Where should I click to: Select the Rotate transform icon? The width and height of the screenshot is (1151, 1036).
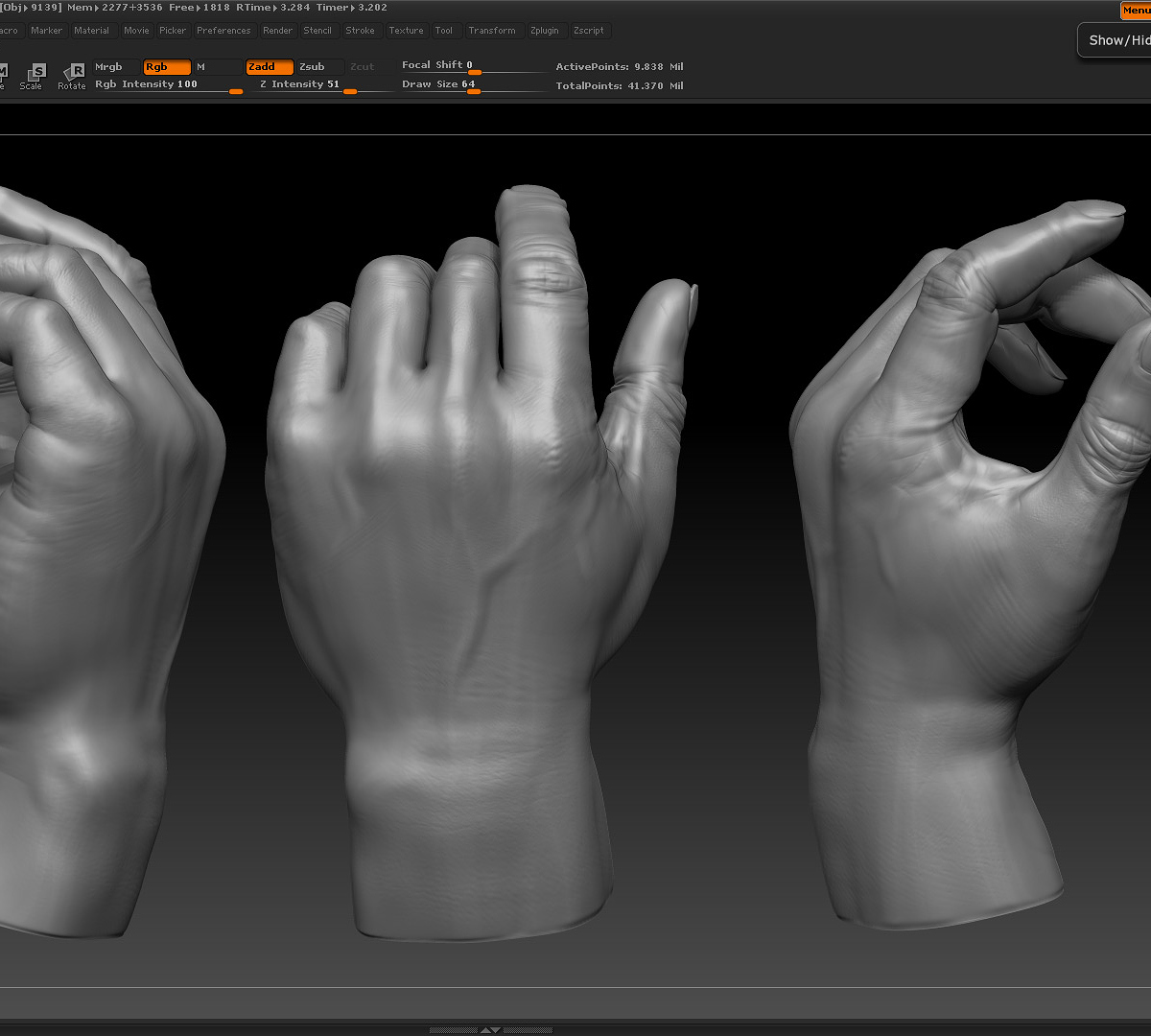[72, 77]
